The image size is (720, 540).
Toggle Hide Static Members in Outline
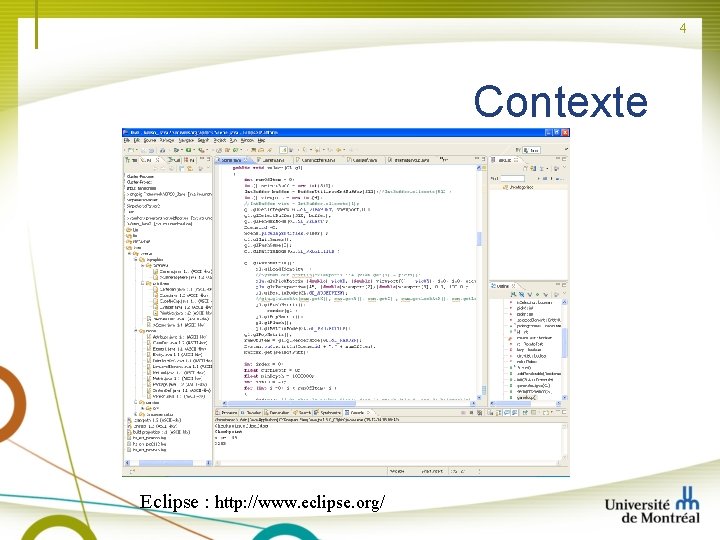pyautogui.click(x=530, y=294)
